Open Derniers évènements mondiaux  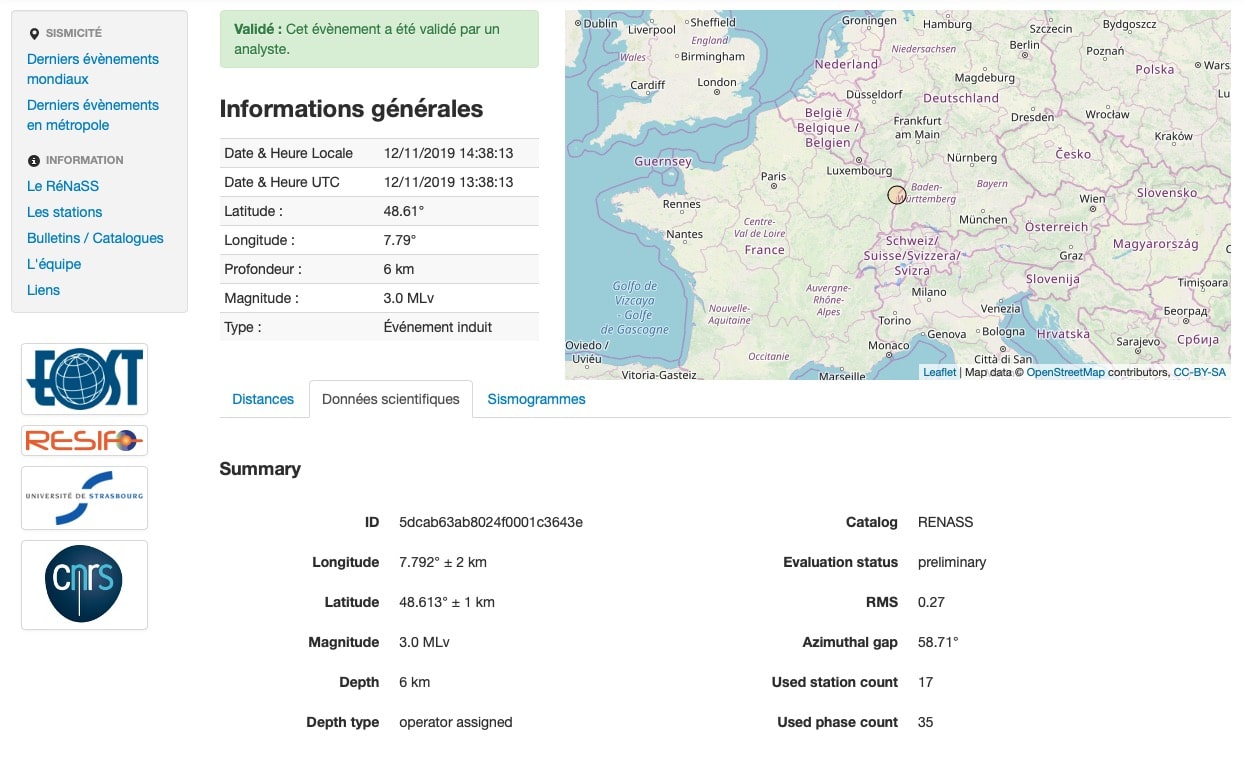[92, 69]
